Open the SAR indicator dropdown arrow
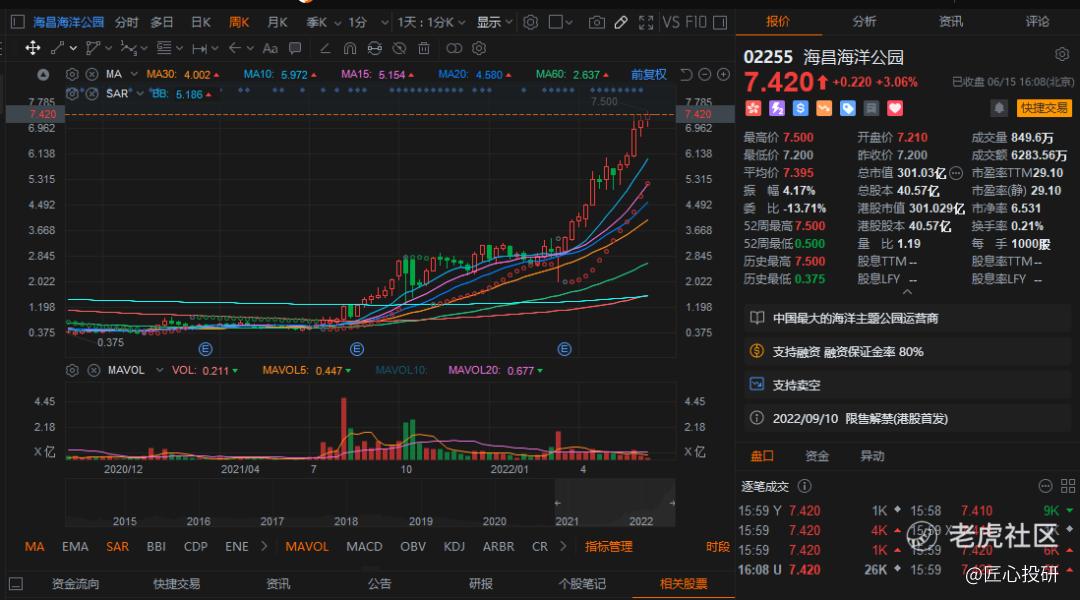The height and width of the screenshot is (600, 1080). pos(140,94)
